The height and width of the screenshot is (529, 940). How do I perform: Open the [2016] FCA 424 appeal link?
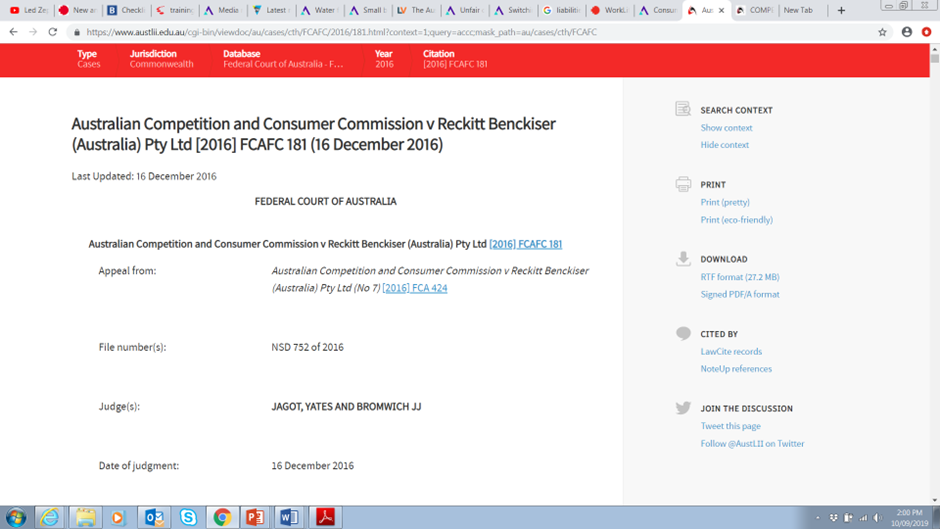pos(415,288)
